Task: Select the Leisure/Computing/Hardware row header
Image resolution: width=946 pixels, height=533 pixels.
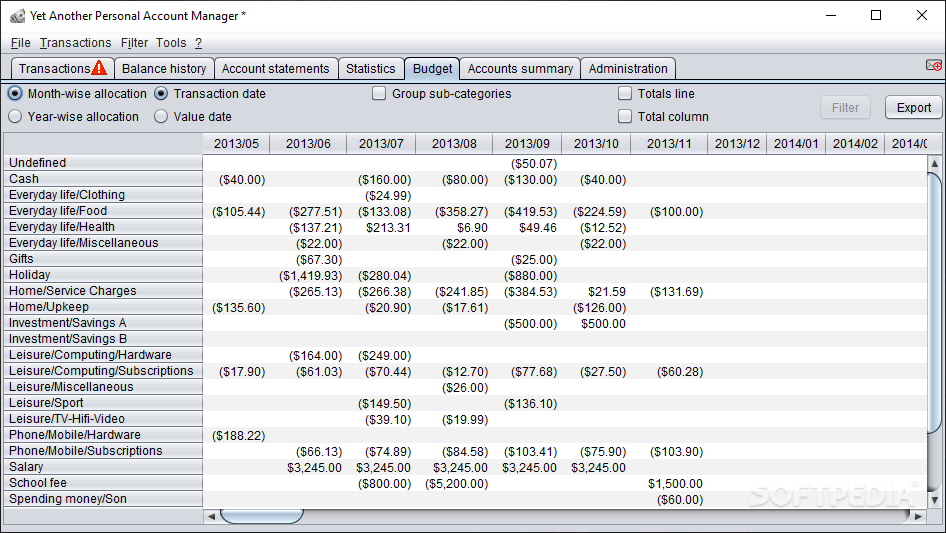Action: 103,355
